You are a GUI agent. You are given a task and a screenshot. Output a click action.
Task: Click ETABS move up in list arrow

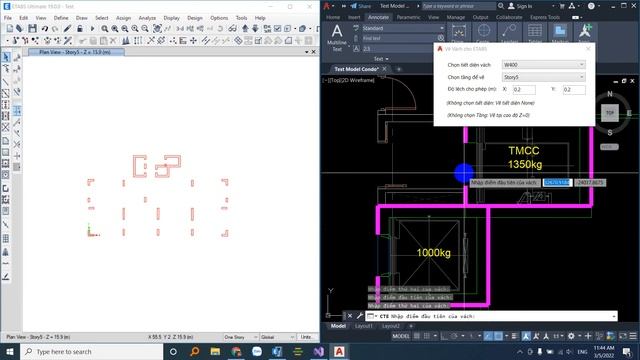pos(245,29)
